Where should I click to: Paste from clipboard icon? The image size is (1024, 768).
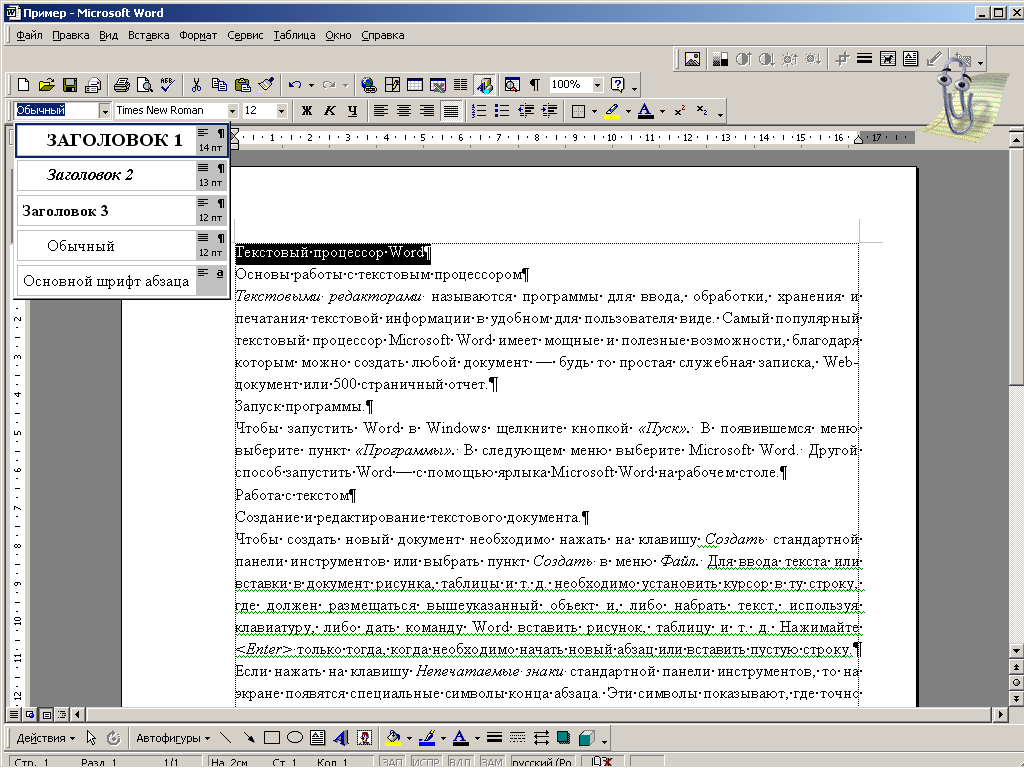tap(242, 85)
